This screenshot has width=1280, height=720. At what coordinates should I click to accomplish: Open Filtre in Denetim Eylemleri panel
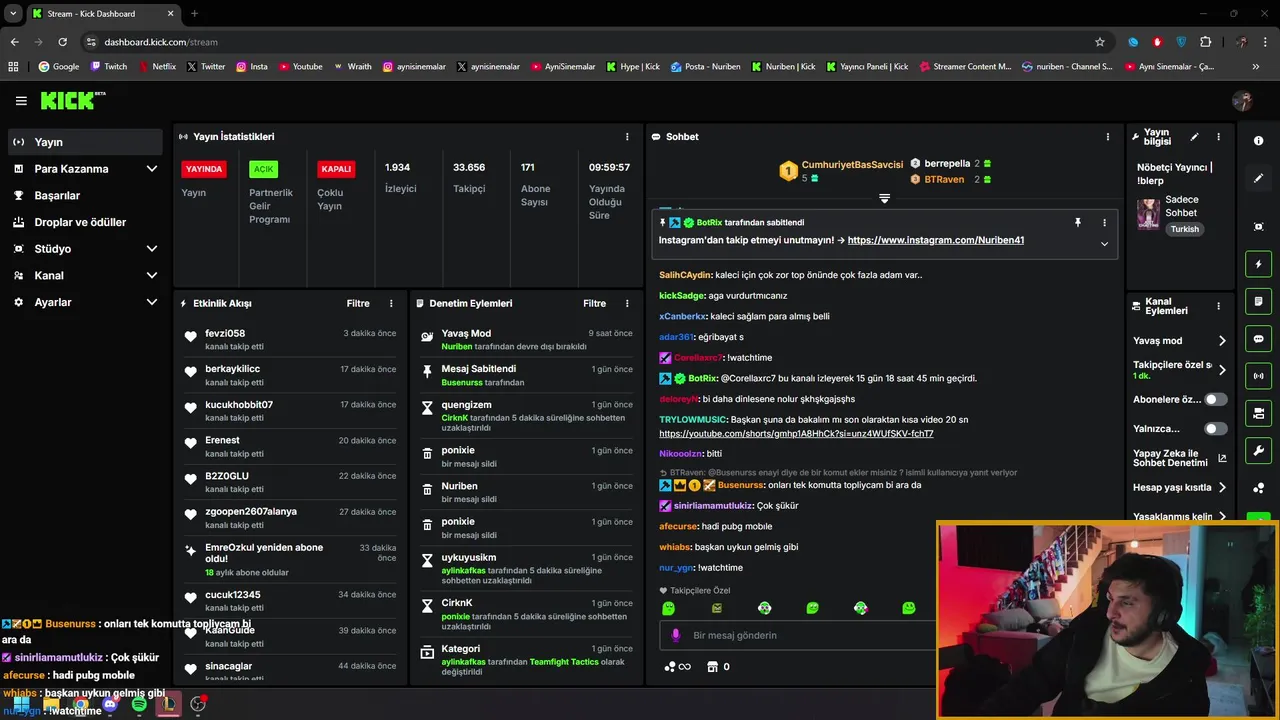594,303
